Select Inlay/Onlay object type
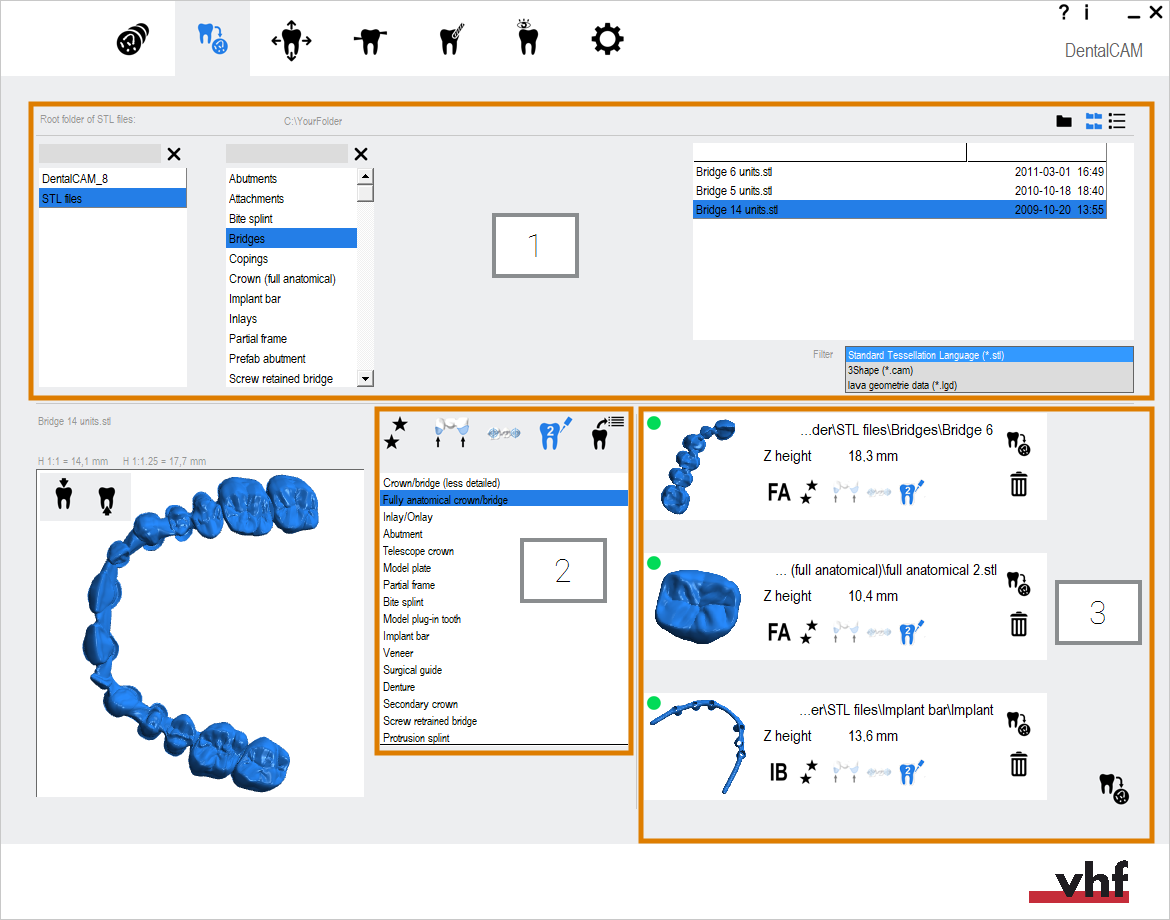The image size is (1170, 920). [x=504, y=517]
